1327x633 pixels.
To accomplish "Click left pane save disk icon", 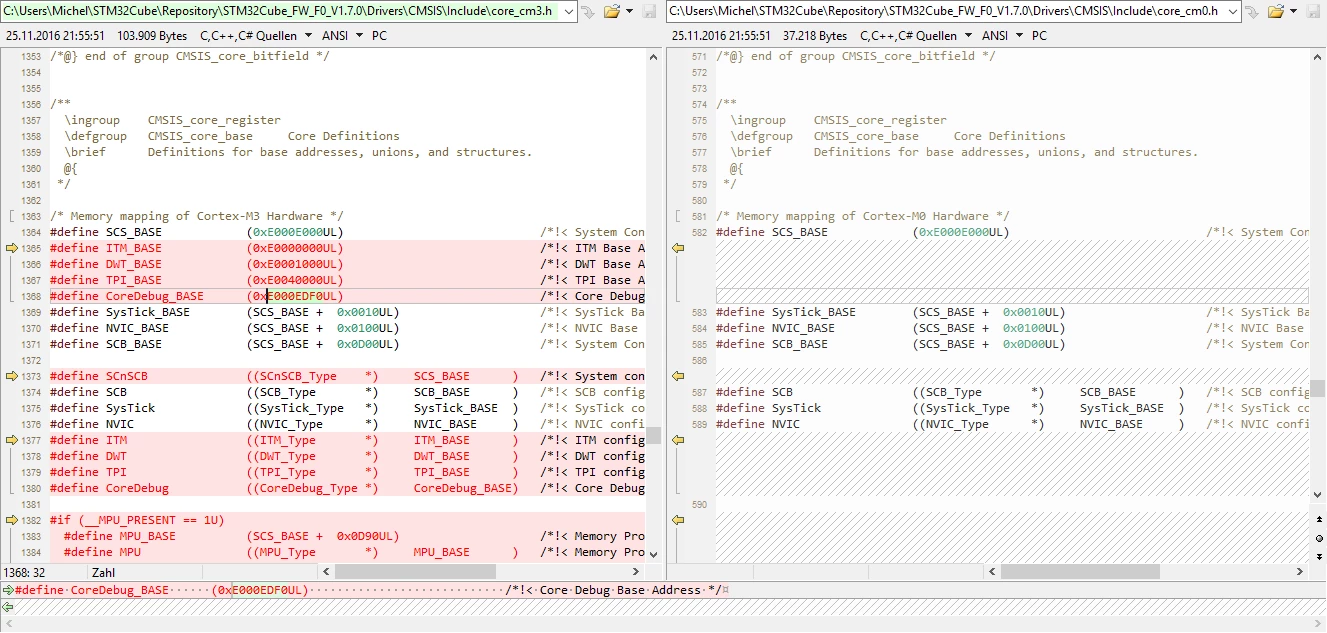I will tap(650, 12).
